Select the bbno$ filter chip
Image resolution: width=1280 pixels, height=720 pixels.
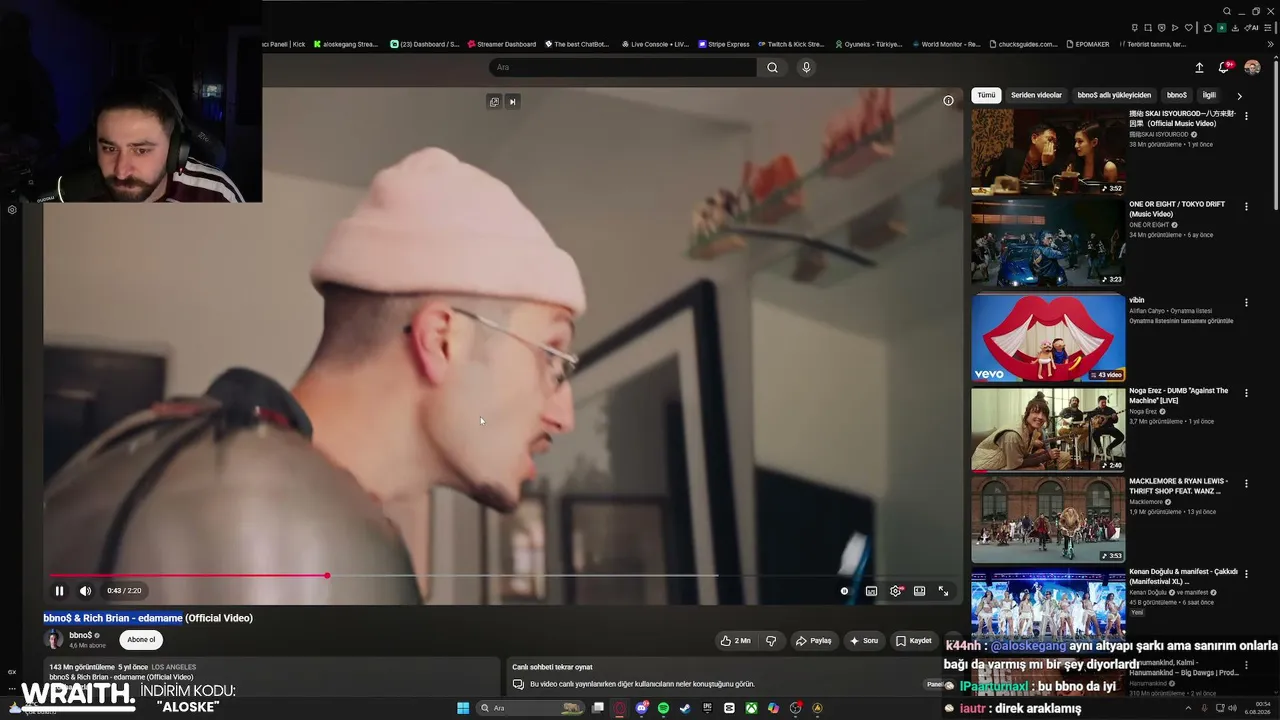point(1177,95)
